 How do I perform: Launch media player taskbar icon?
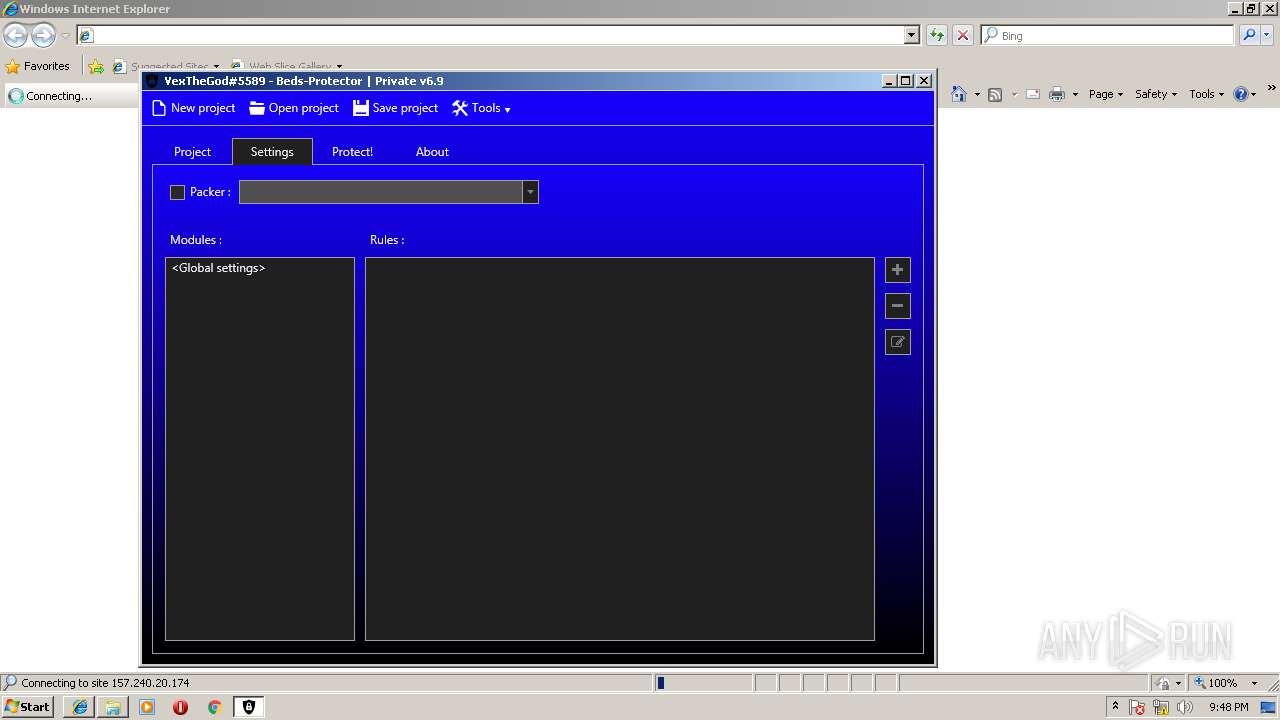(x=147, y=707)
